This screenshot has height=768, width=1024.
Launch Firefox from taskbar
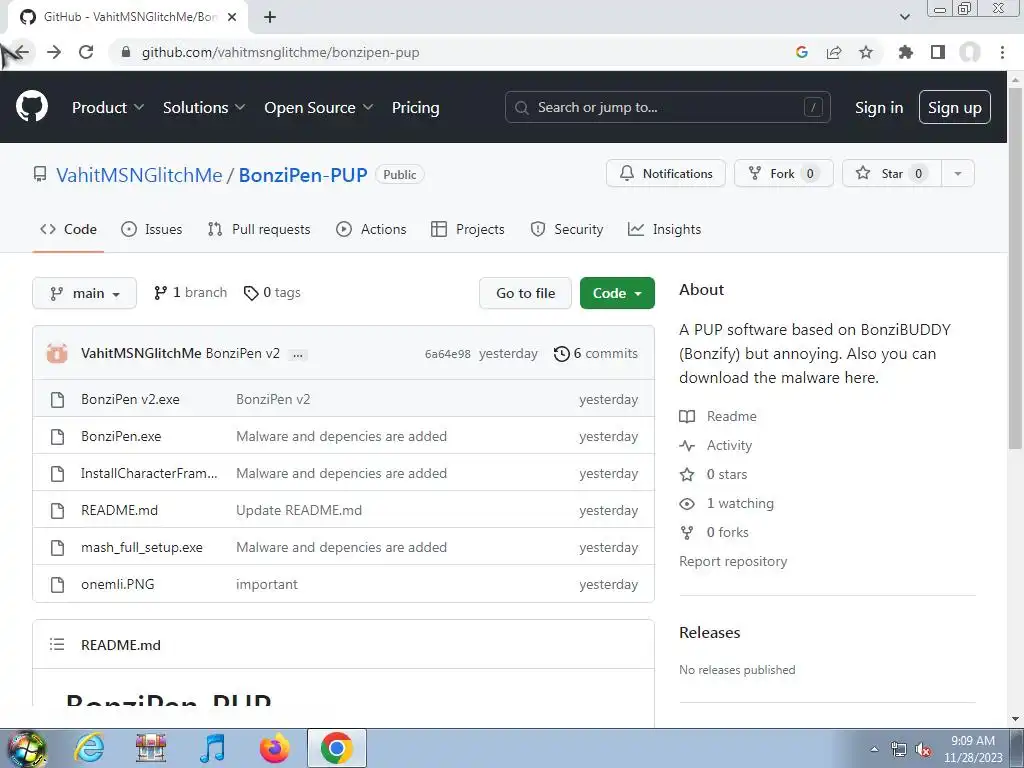point(274,748)
